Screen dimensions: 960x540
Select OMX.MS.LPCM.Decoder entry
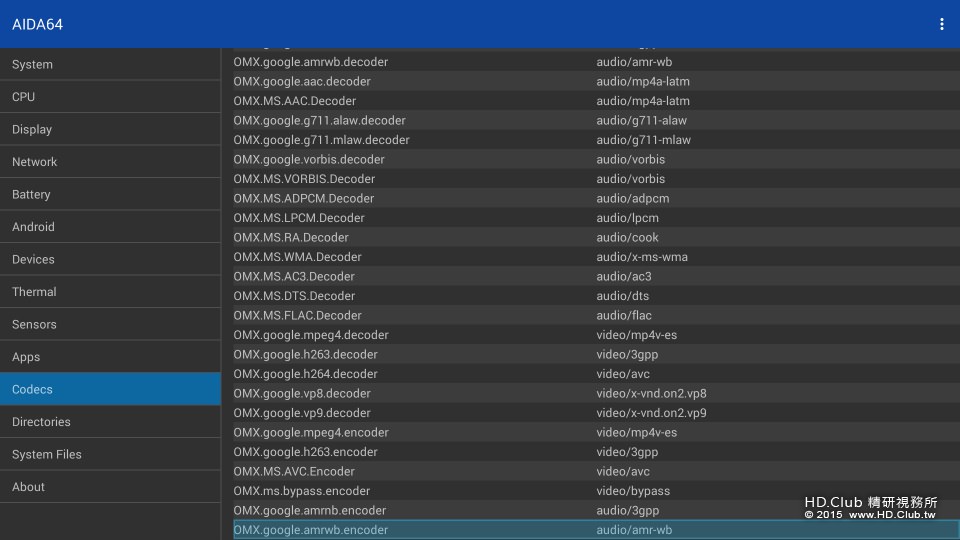point(596,218)
